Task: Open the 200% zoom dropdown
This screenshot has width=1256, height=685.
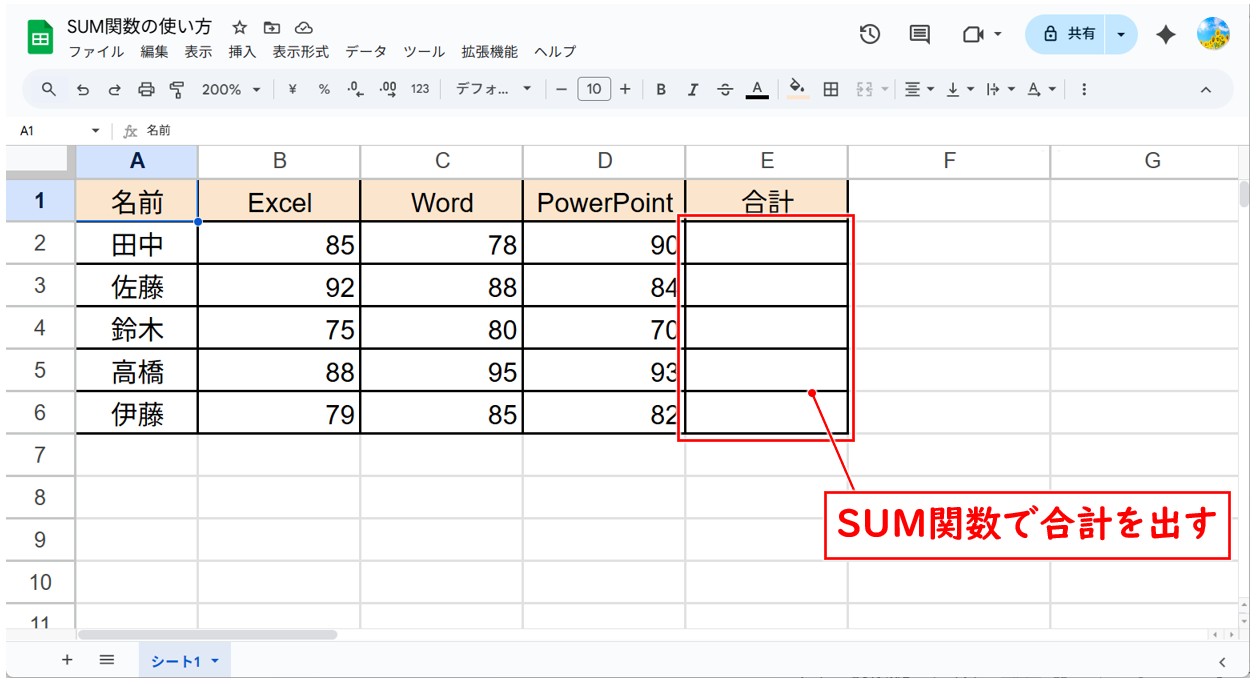Action: [230, 90]
